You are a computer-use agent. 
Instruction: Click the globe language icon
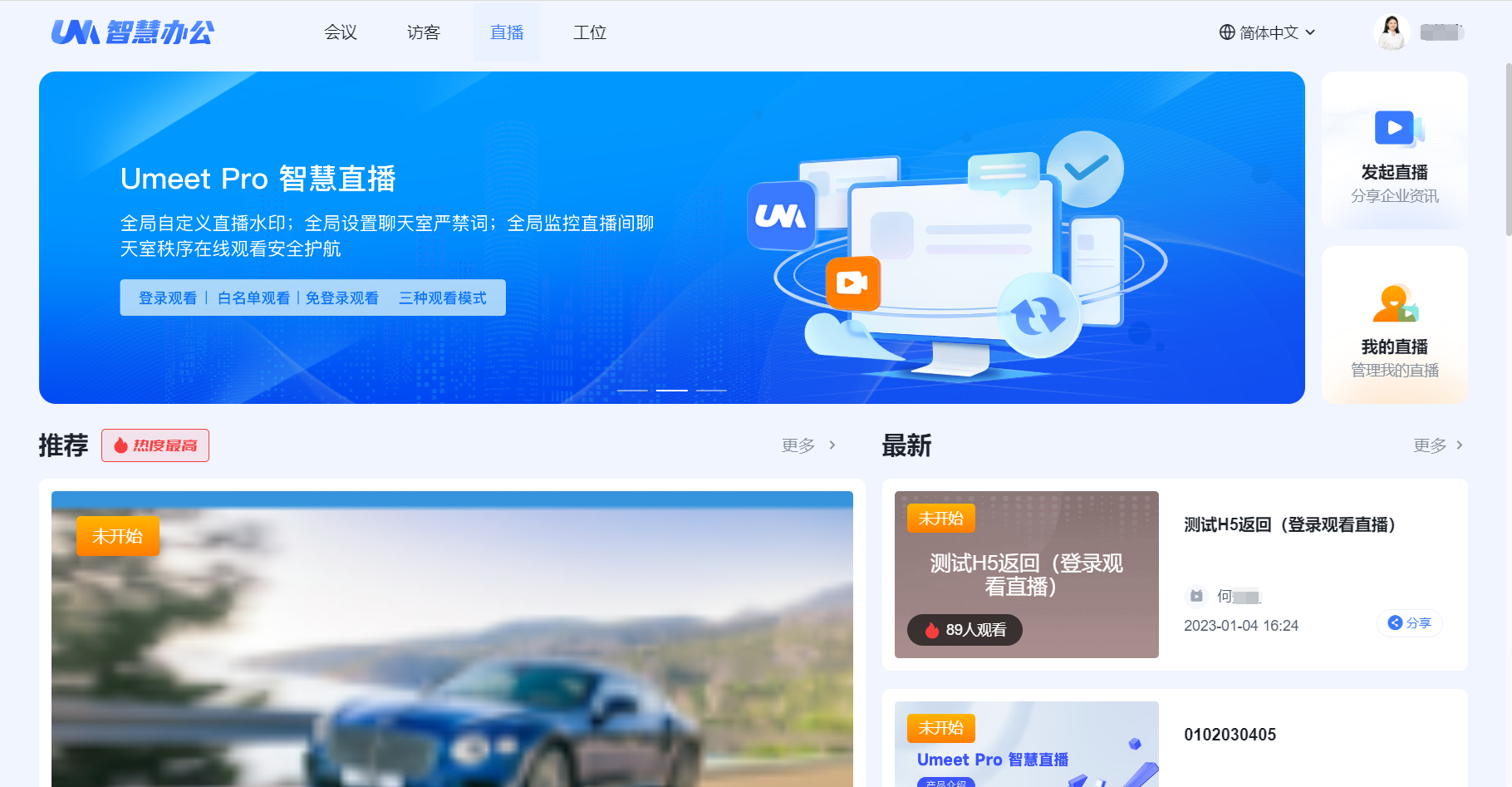tap(1227, 32)
